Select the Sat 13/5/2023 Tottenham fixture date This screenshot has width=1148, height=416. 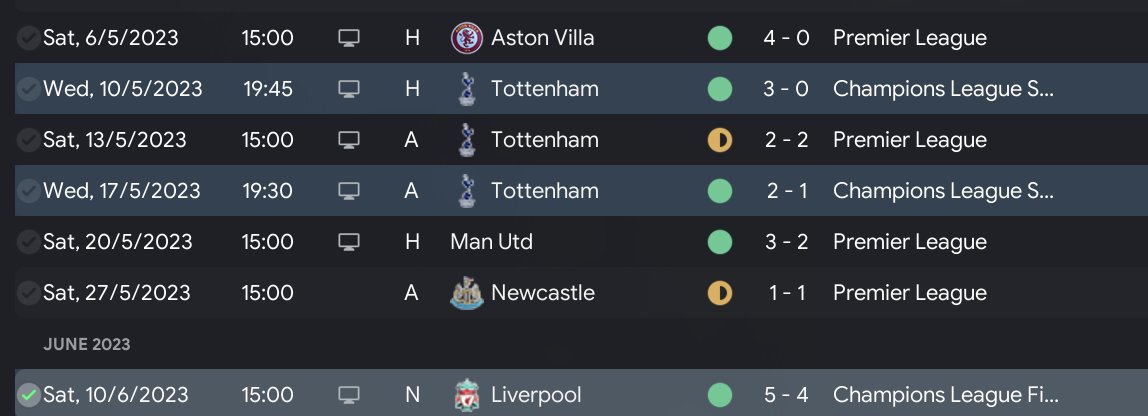click(x=114, y=140)
